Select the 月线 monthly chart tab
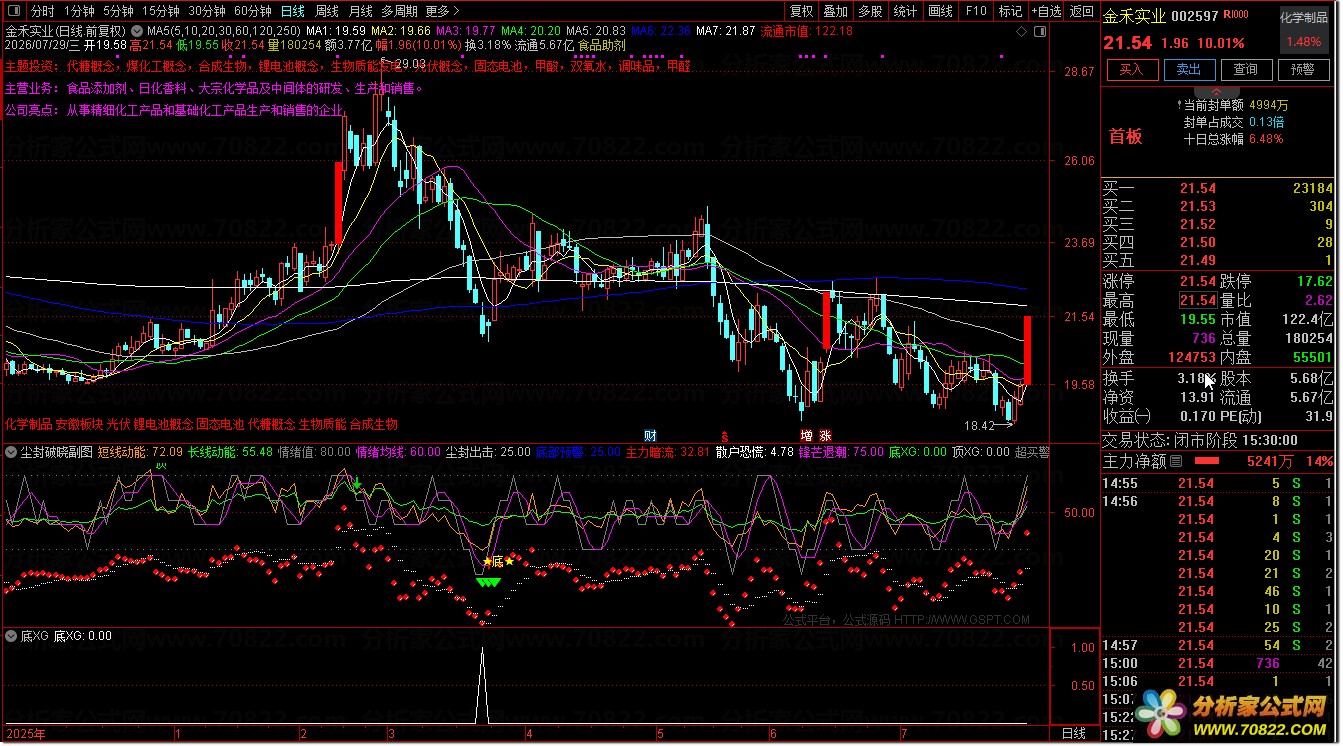 pos(361,11)
